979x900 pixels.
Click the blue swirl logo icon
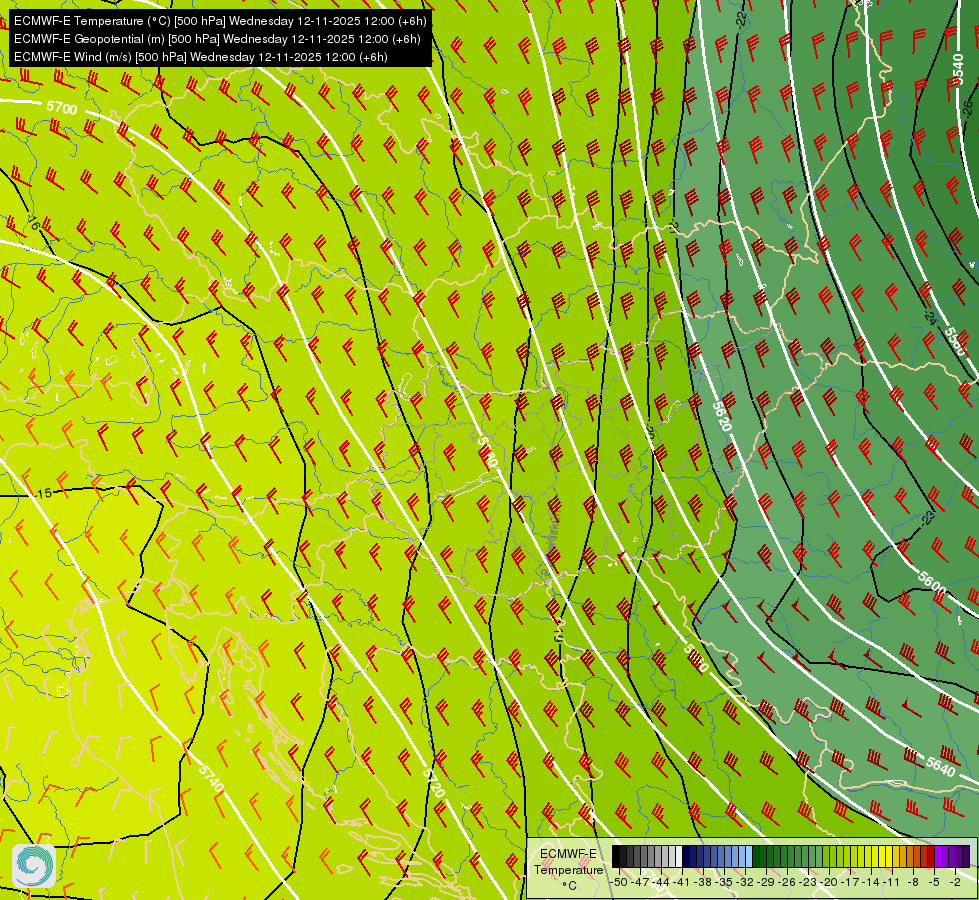pos(34,866)
